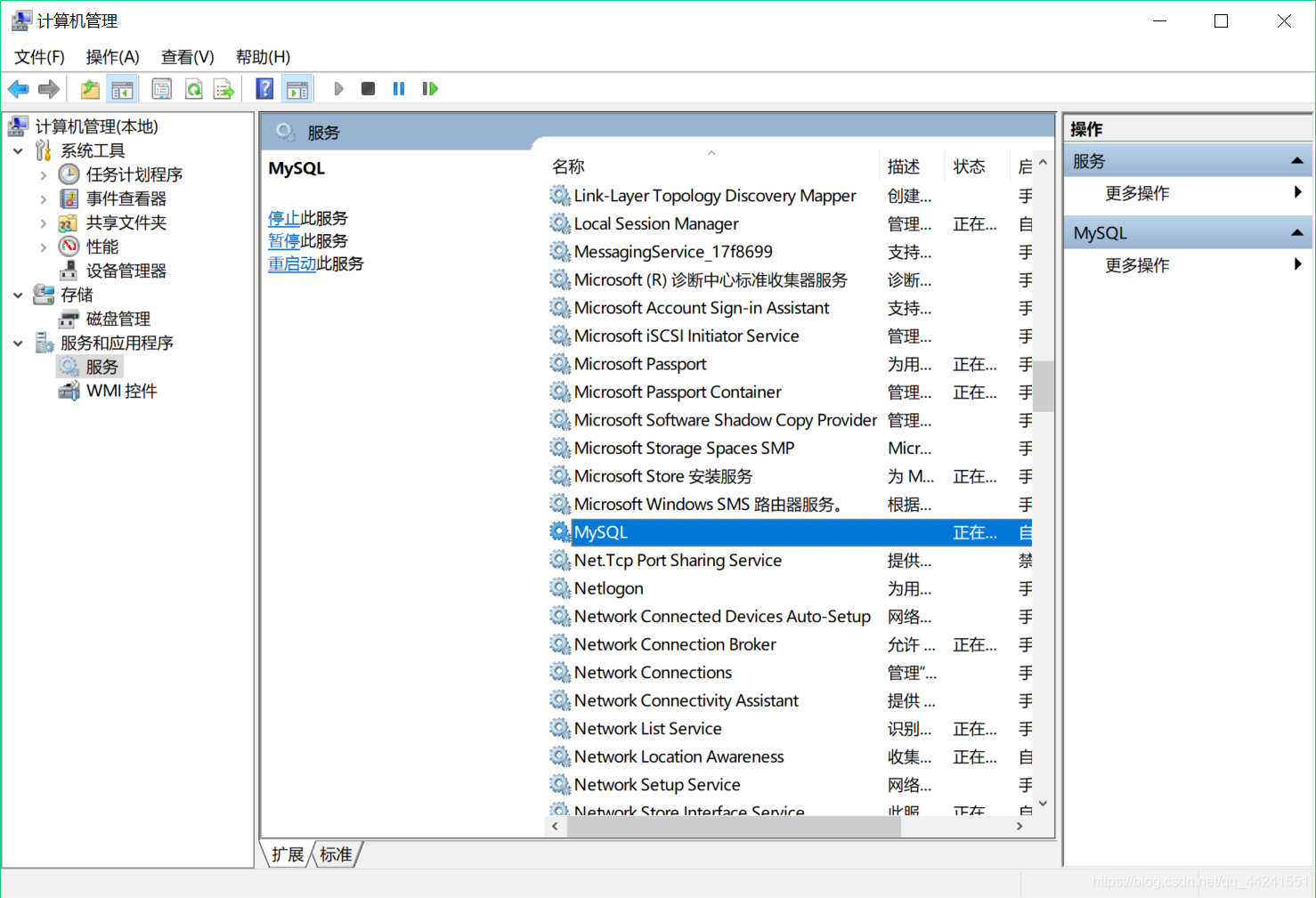Expand the 性能 node arrow
Screen dimensions: 1316x898
coord(44,247)
